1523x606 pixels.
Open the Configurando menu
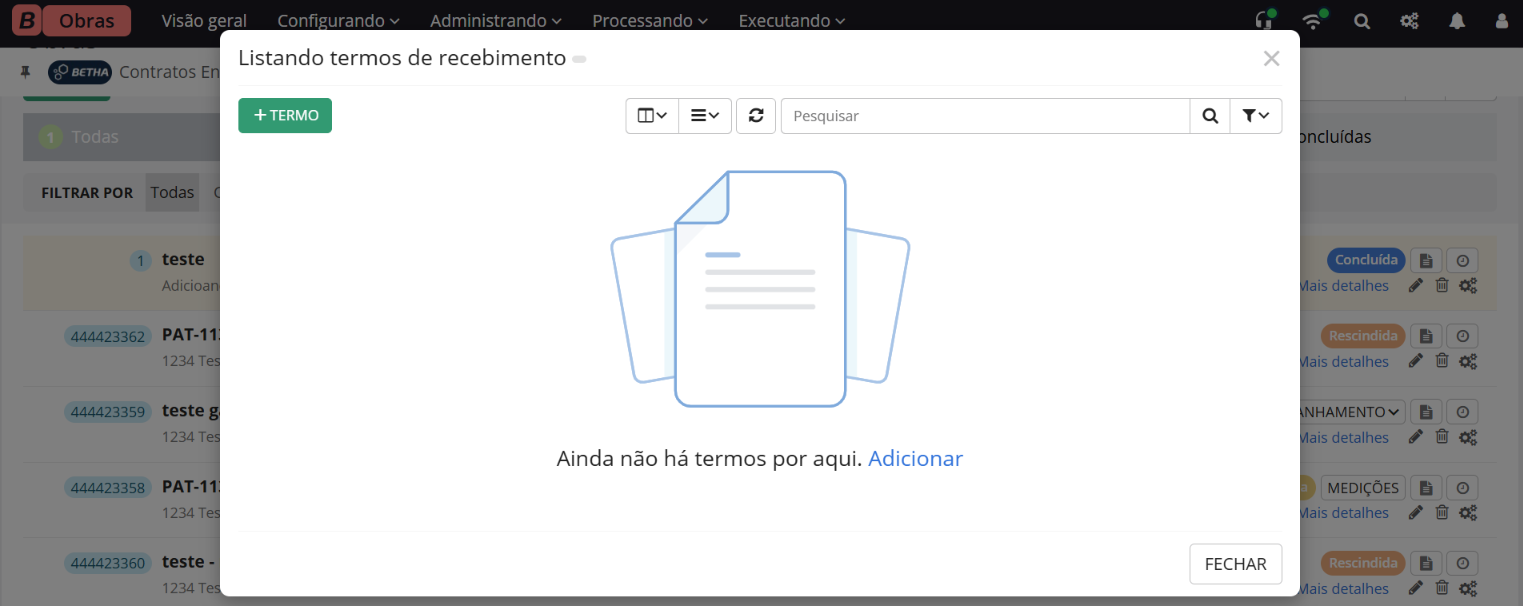click(x=338, y=20)
